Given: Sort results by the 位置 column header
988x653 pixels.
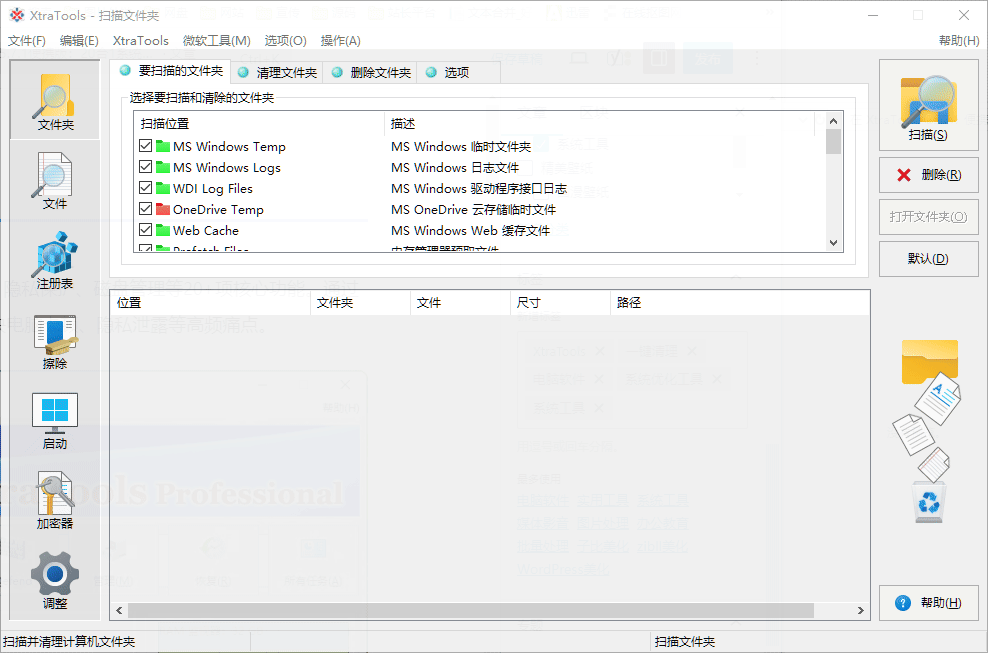Looking at the screenshot, I should coord(210,303).
